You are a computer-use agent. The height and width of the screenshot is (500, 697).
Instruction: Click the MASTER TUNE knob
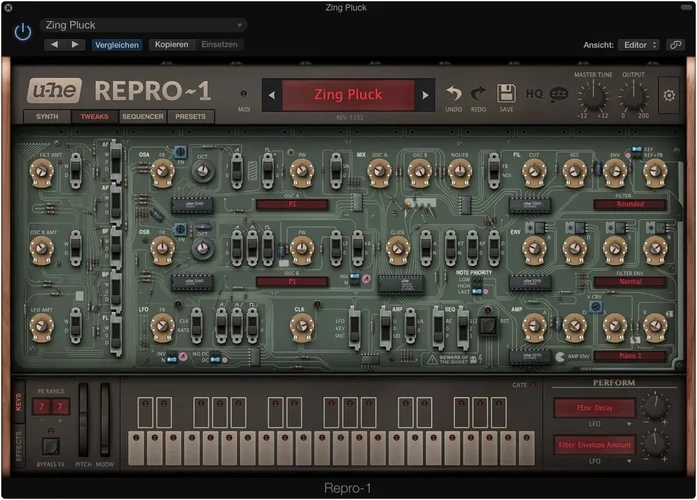[592, 97]
